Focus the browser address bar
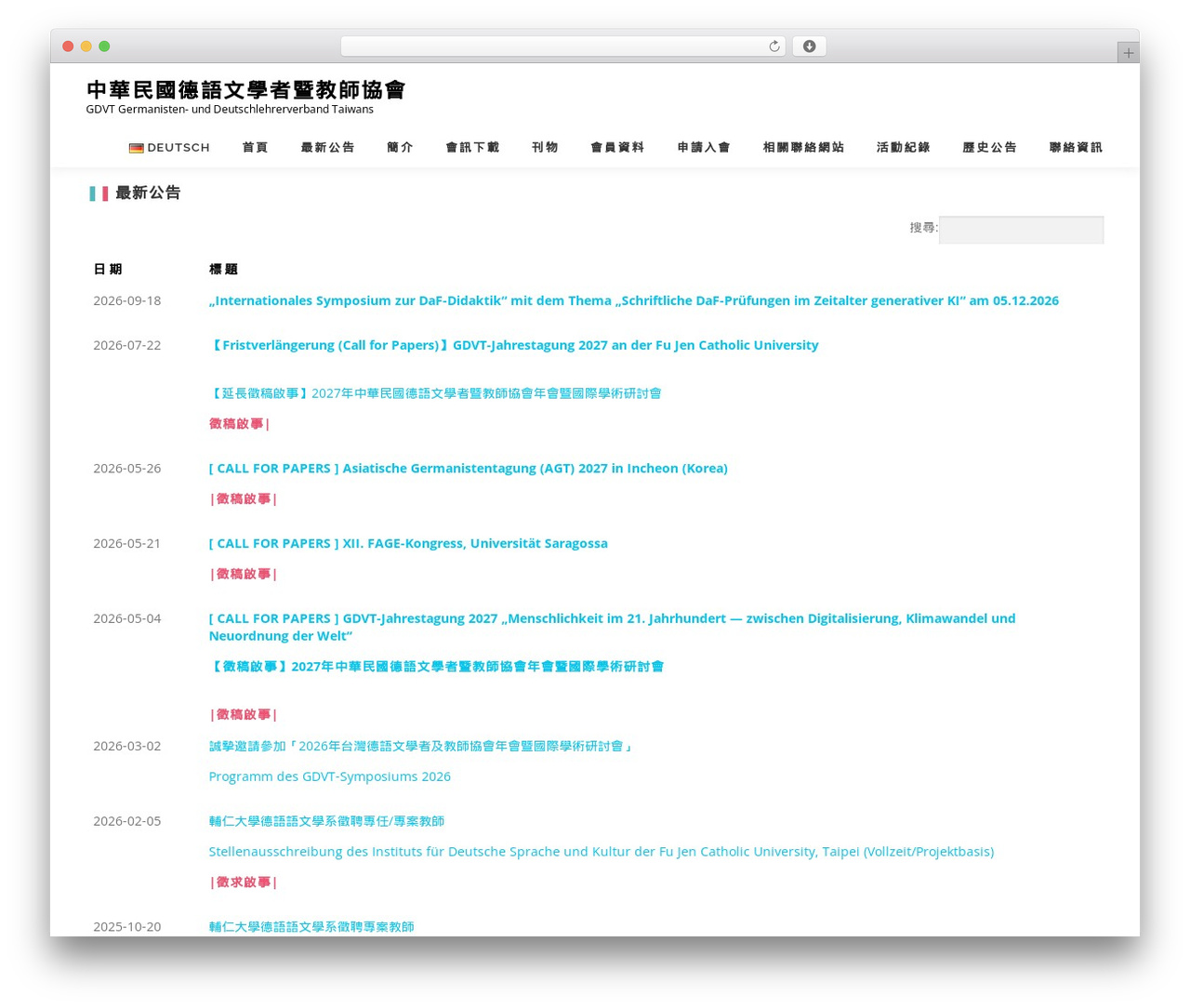Image resolution: width=1190 pixels, height=1008 pixels. 562,46
